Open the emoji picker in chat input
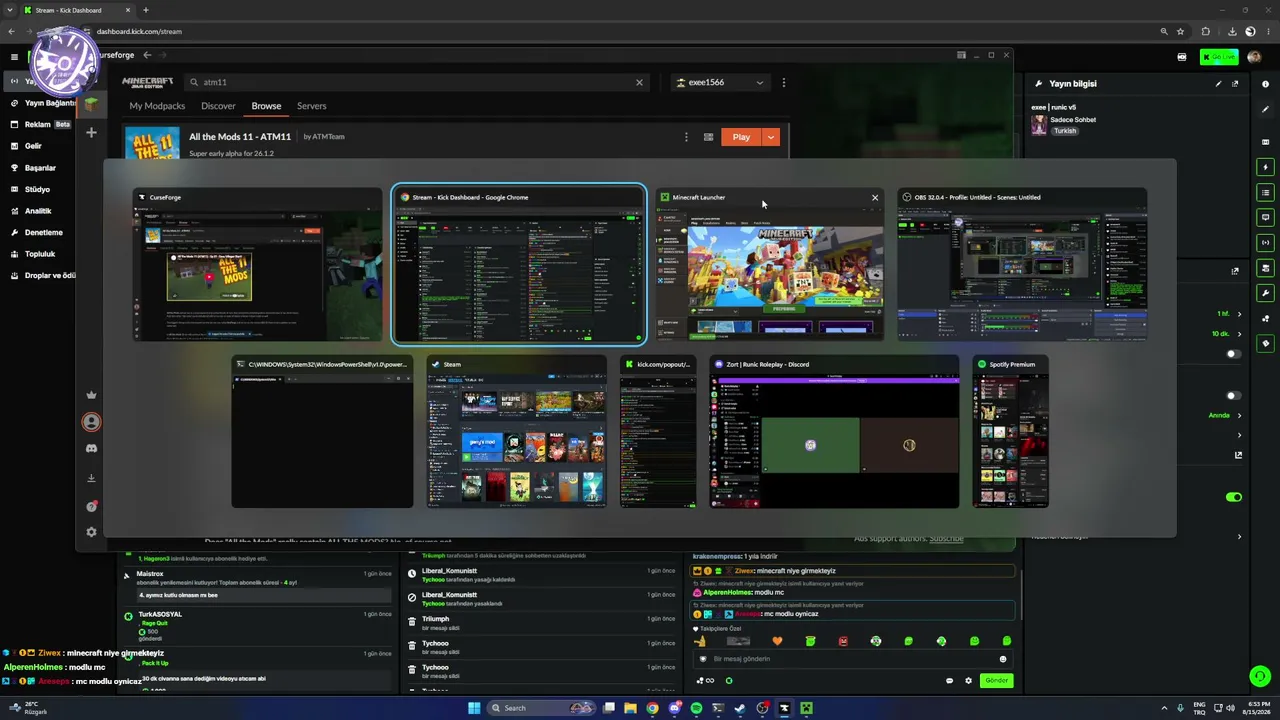 click(x=1003, y=659)
